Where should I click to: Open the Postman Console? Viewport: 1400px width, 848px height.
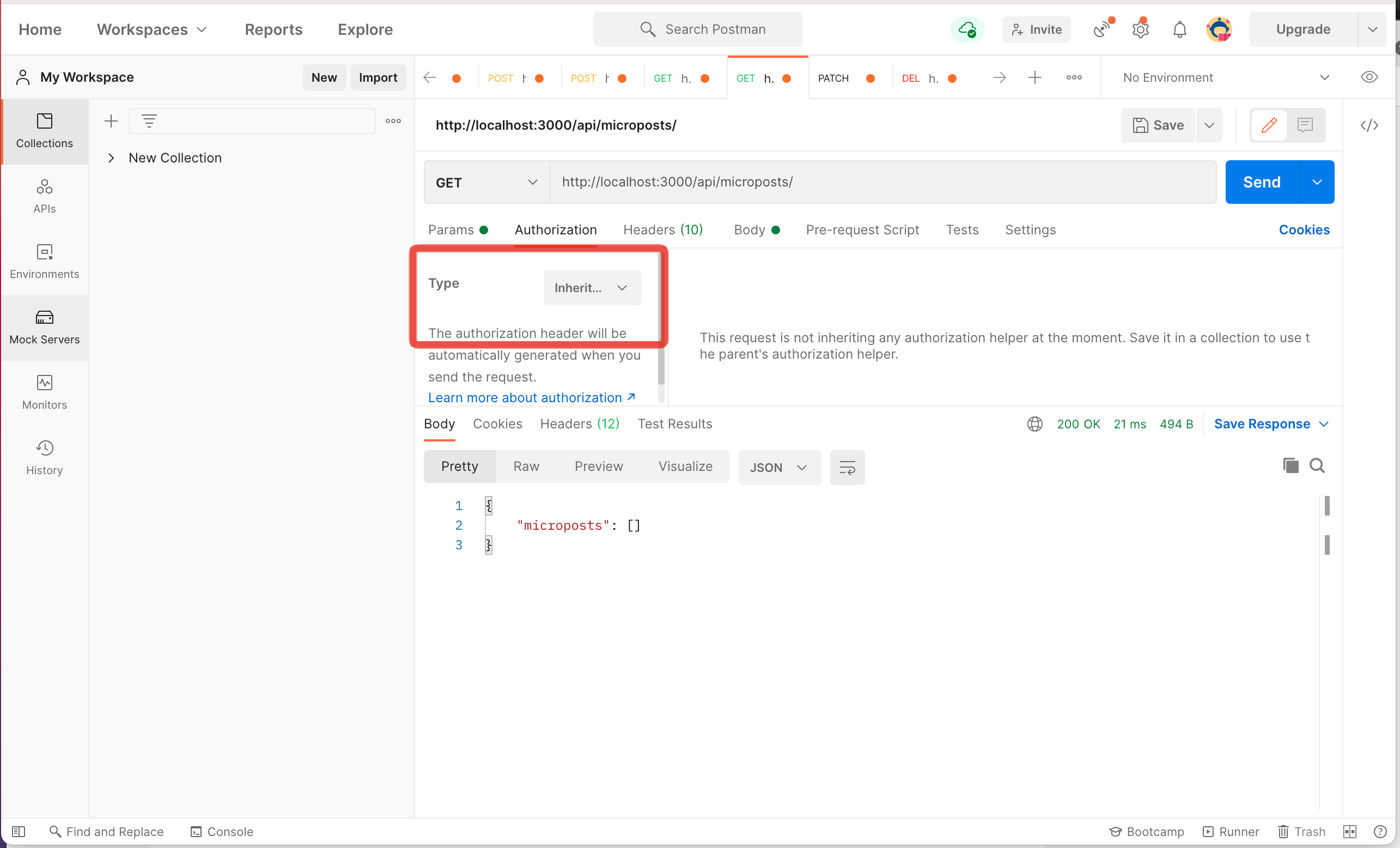click(x=222, y=832)
